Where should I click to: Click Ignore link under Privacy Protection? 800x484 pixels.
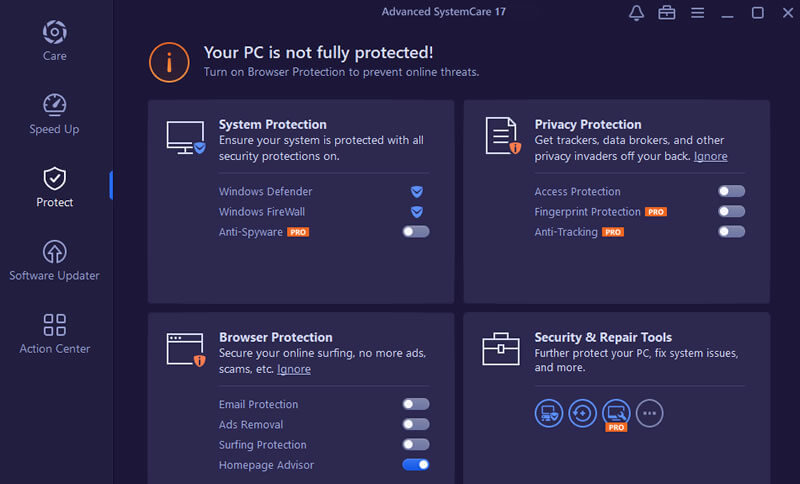(711, 156)
